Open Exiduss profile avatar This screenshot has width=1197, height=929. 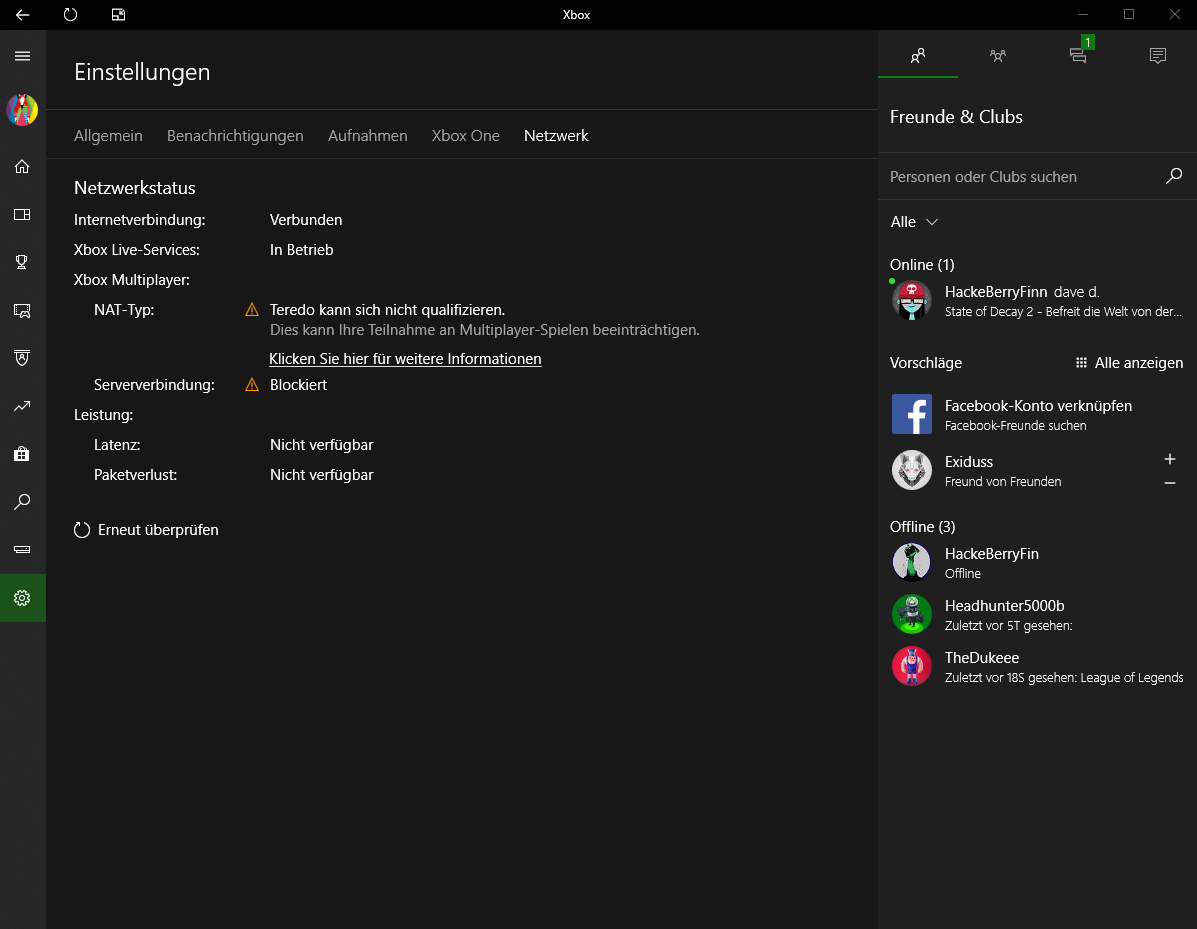[911, 469]
